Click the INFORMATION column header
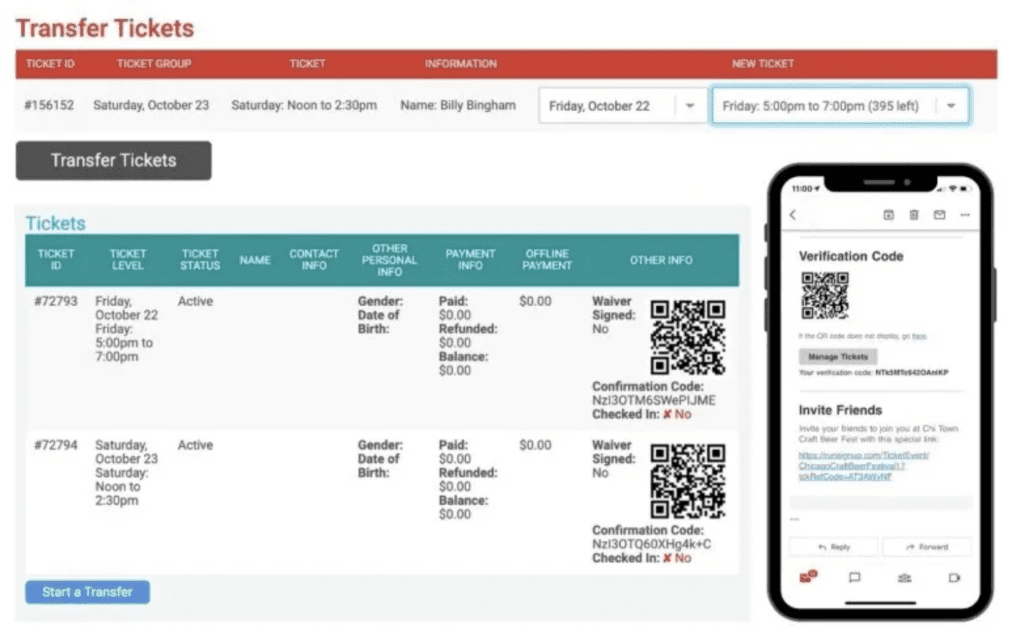This screenshot has height=635, width=1024. click(x=460, y=64)
